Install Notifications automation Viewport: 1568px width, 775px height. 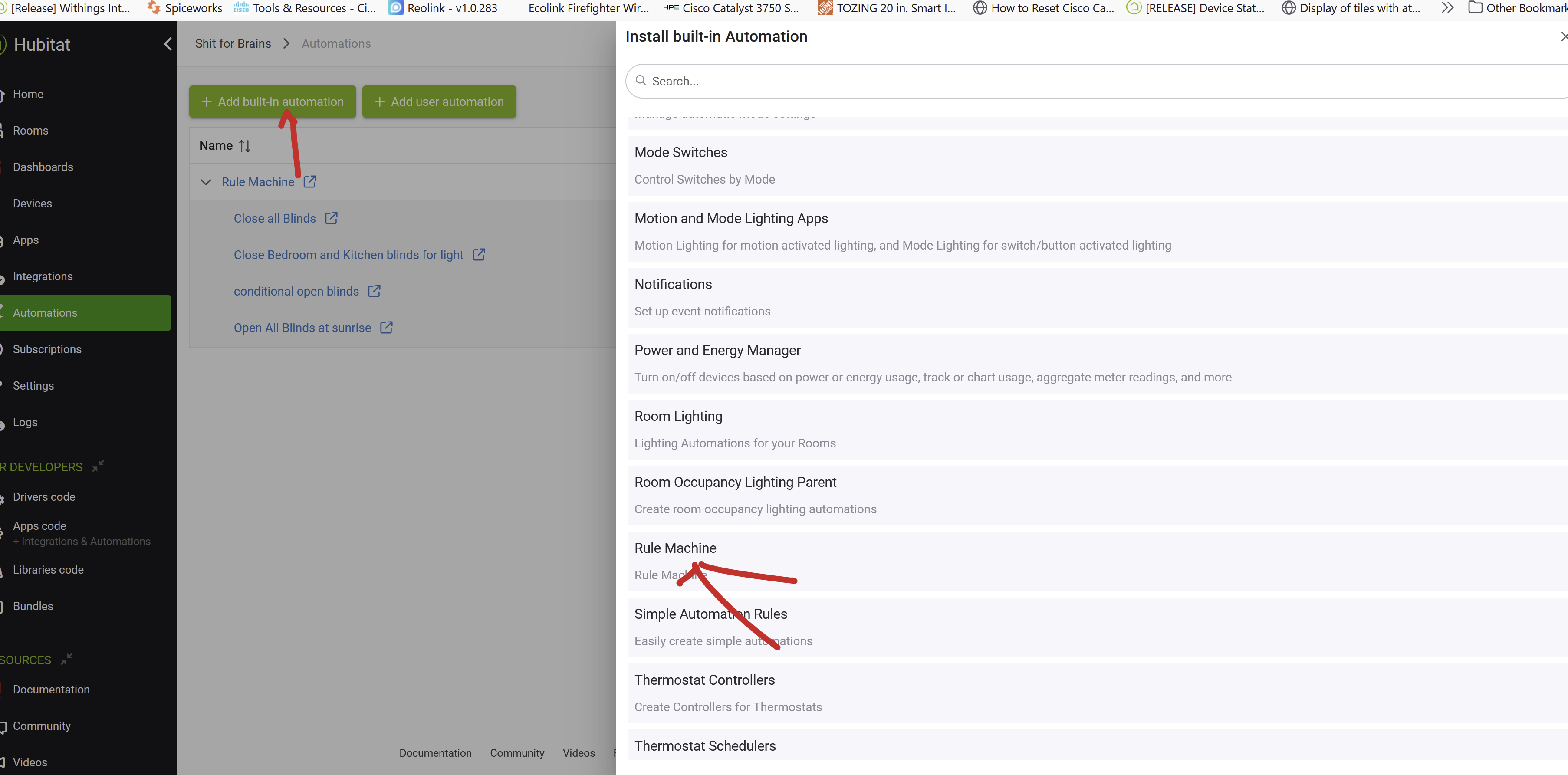(x=1098, y=297)
